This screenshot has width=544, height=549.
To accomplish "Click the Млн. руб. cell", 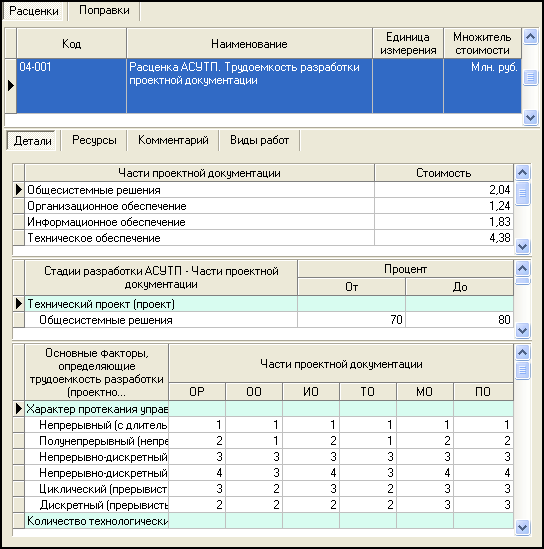I will 482,86.
